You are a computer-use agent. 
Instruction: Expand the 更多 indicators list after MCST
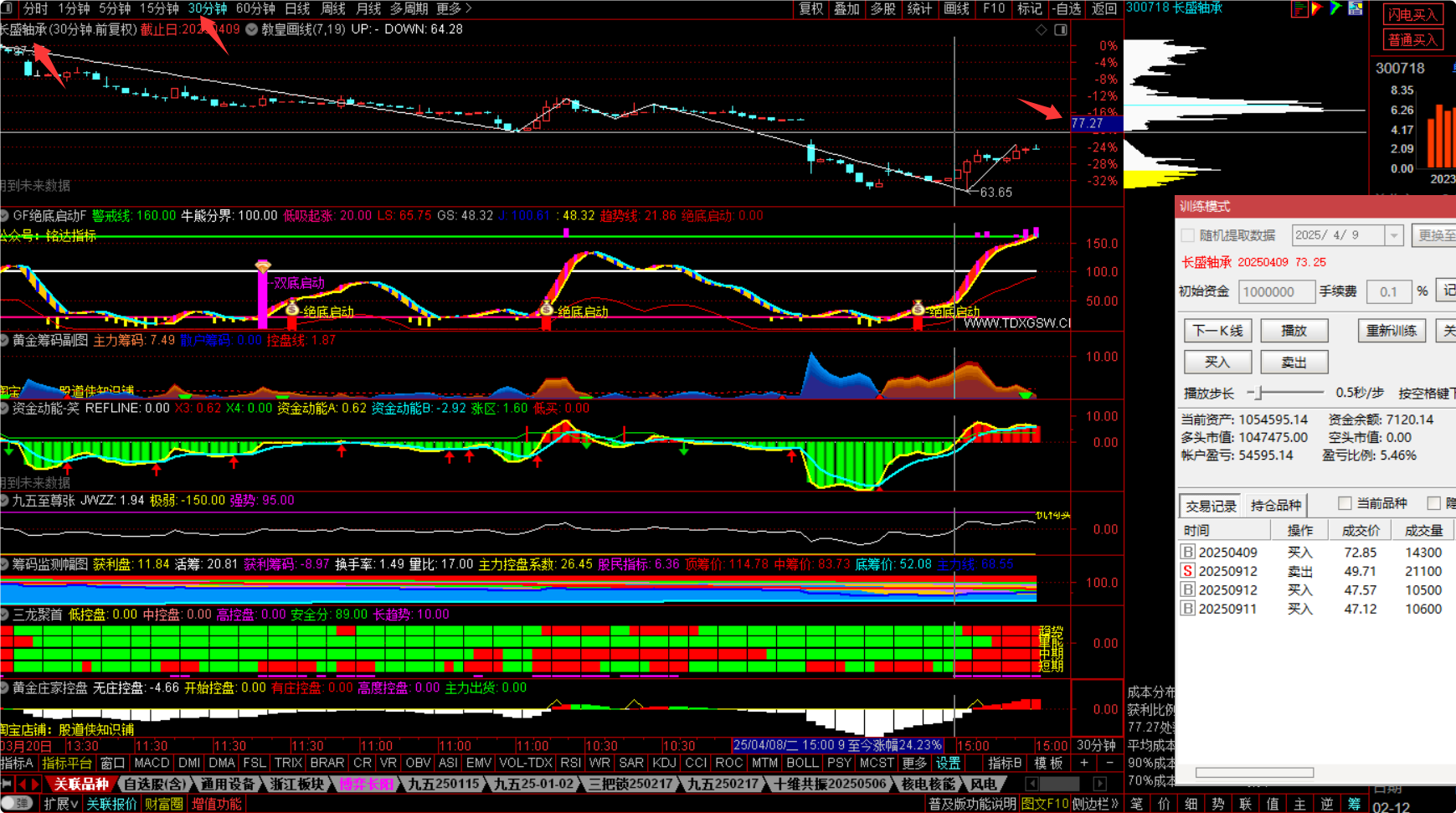click(914, 763)
